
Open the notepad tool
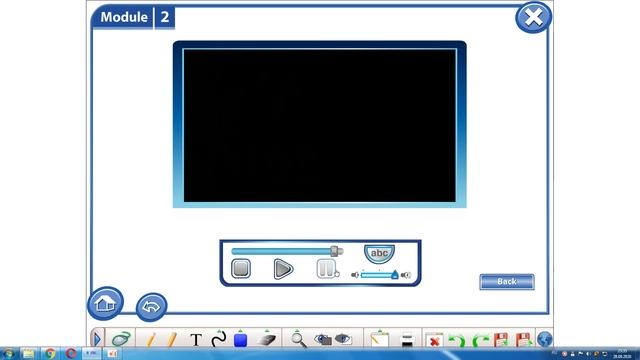coord(380,339)
